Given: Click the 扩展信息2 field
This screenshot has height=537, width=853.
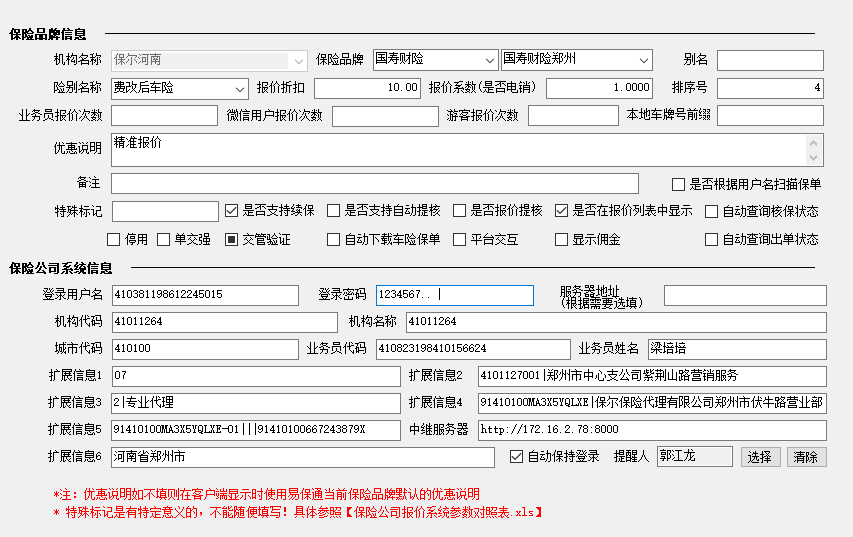Looking at the screenshot, I should 652,376.
